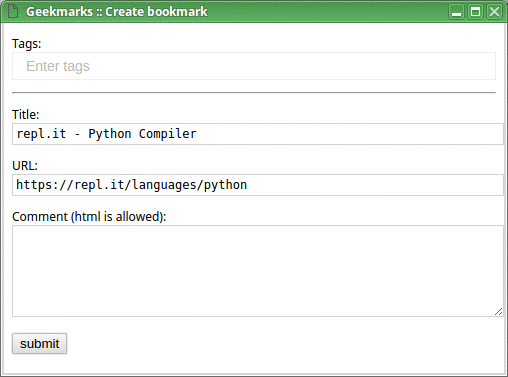Click the word repl.it in title field
This screenshot has width=508, height=377.
click(41, 134)
